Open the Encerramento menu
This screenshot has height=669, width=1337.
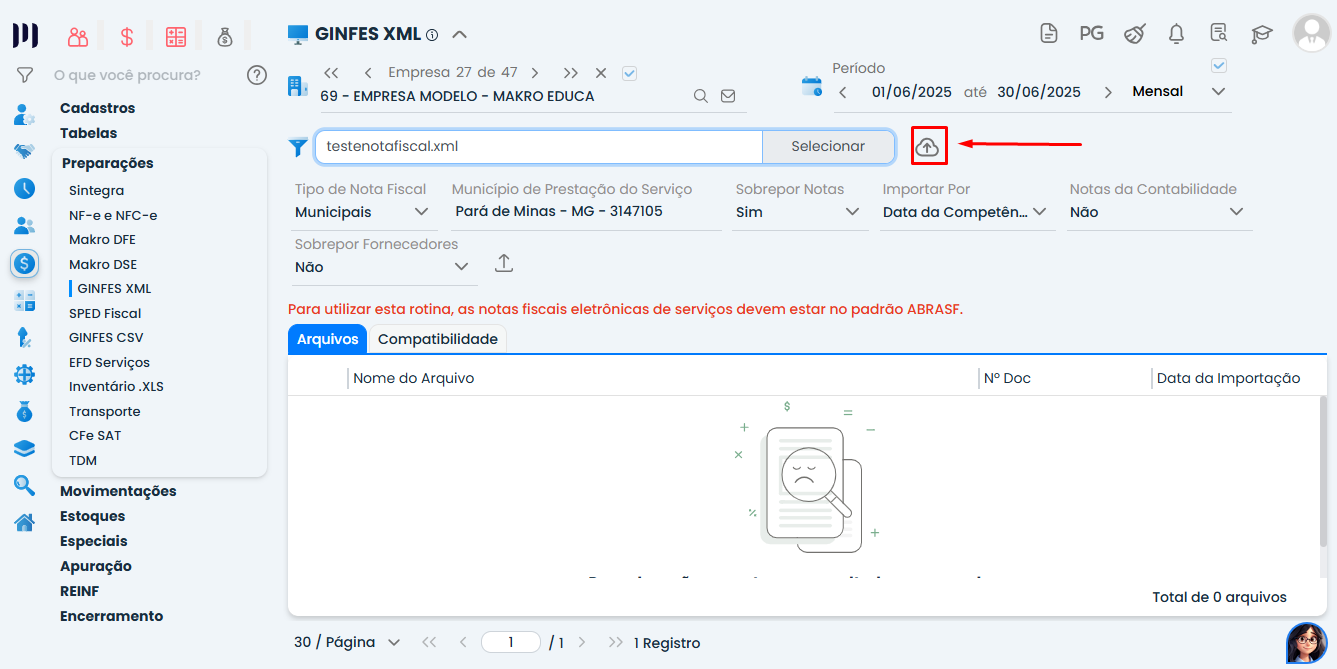pos(111,616)
